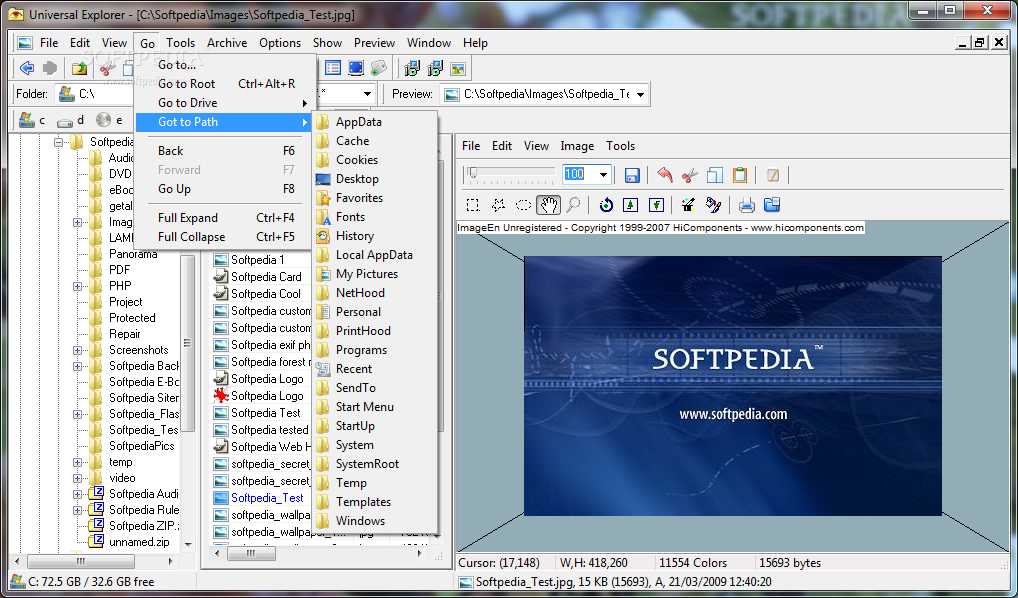
Task: Click the rotate image icon
Action: pyautogui.click(x=606, y=205)
